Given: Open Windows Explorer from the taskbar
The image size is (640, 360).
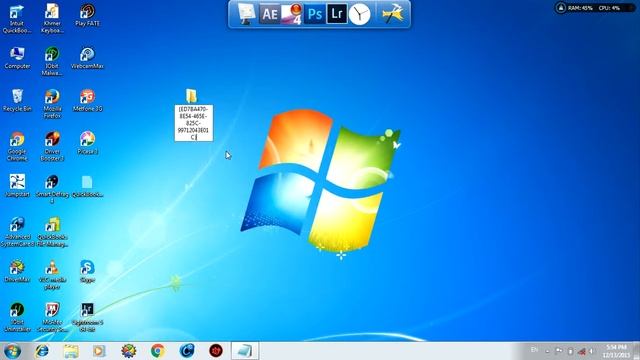Looking at the screenshot, I should [x=71, y=351].
